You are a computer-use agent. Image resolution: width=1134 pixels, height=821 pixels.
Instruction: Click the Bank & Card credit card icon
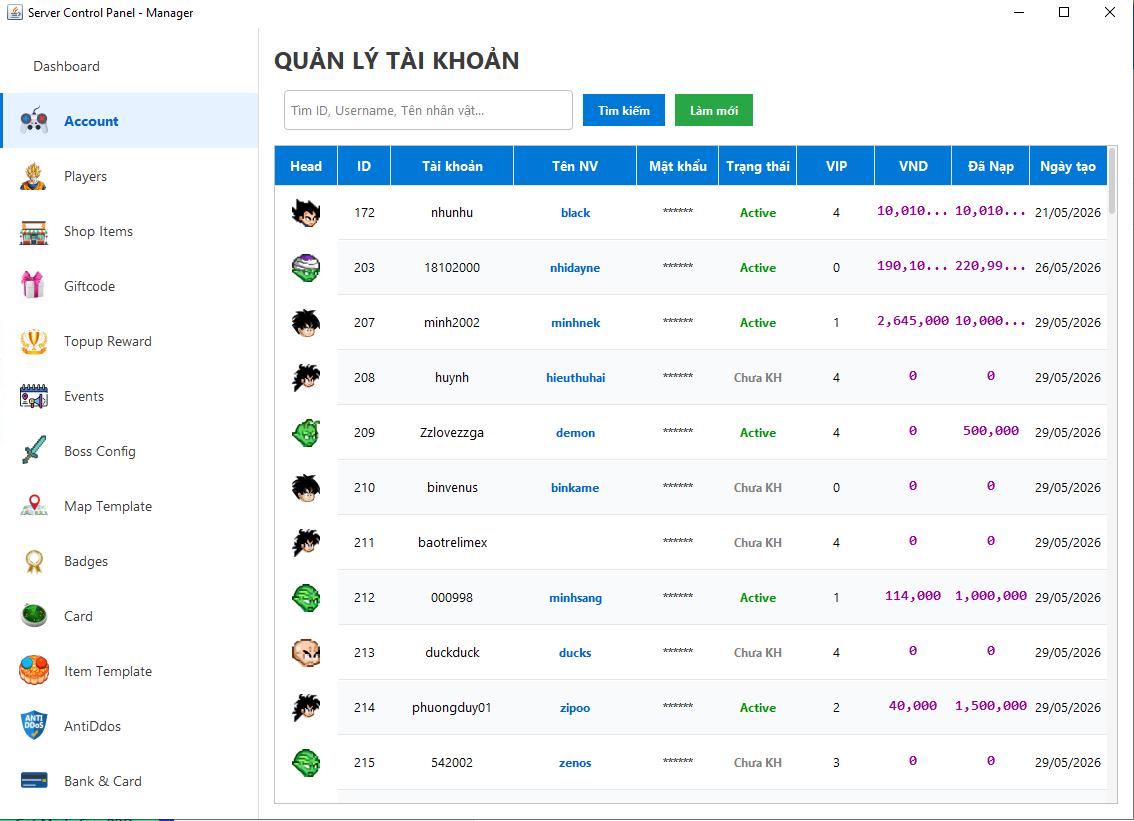pyautogui.click(x=34, y=780)
